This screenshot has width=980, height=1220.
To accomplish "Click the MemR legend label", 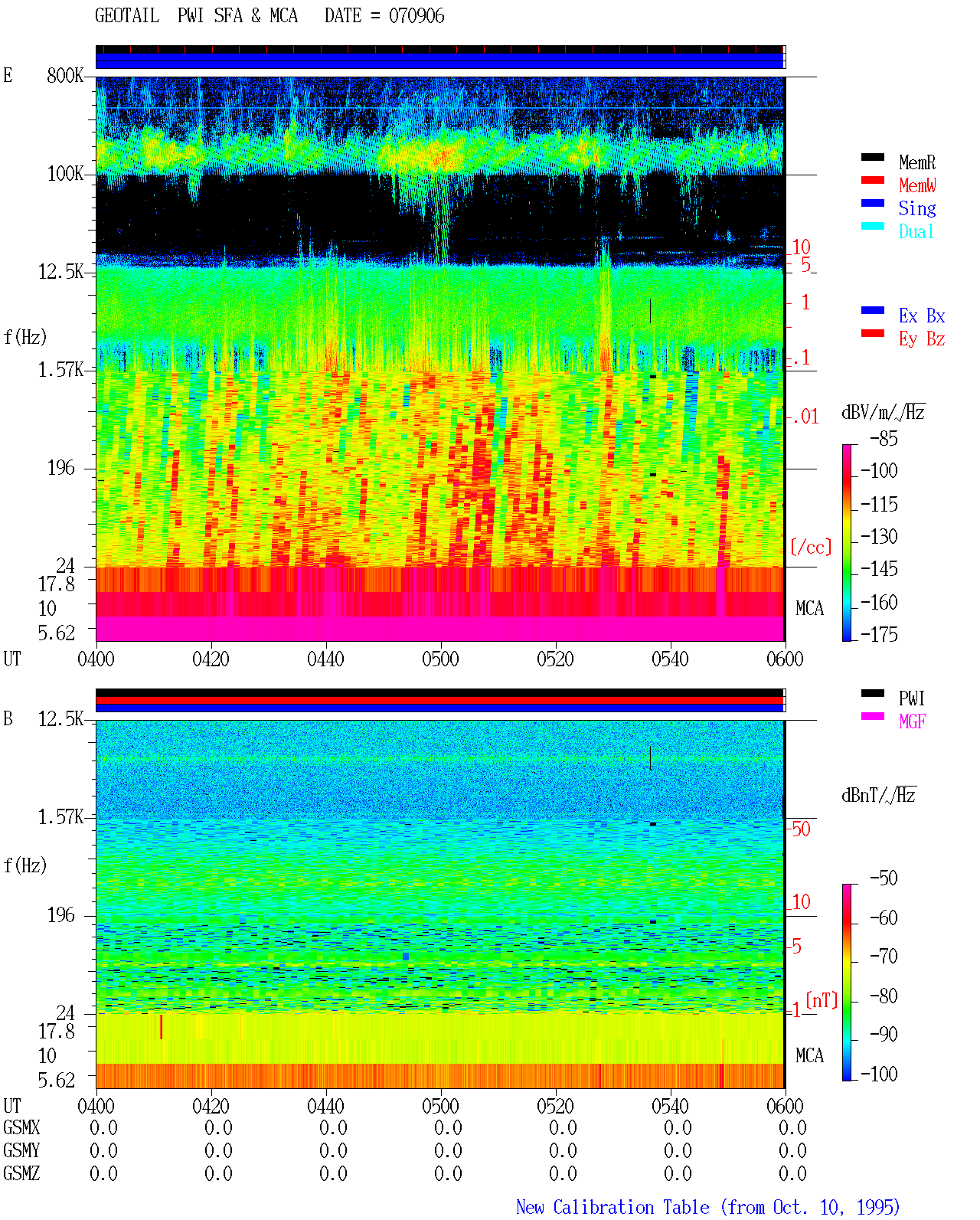I will coord(917,162).
